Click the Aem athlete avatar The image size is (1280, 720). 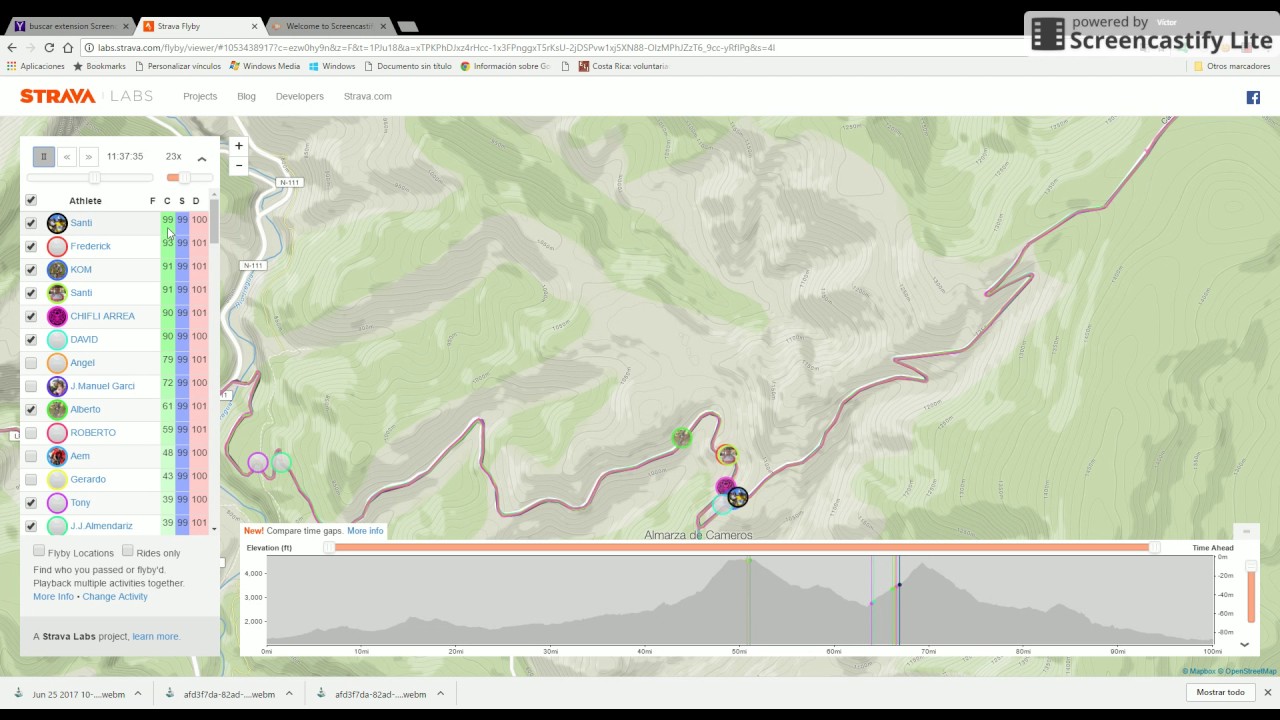(57, 456)
